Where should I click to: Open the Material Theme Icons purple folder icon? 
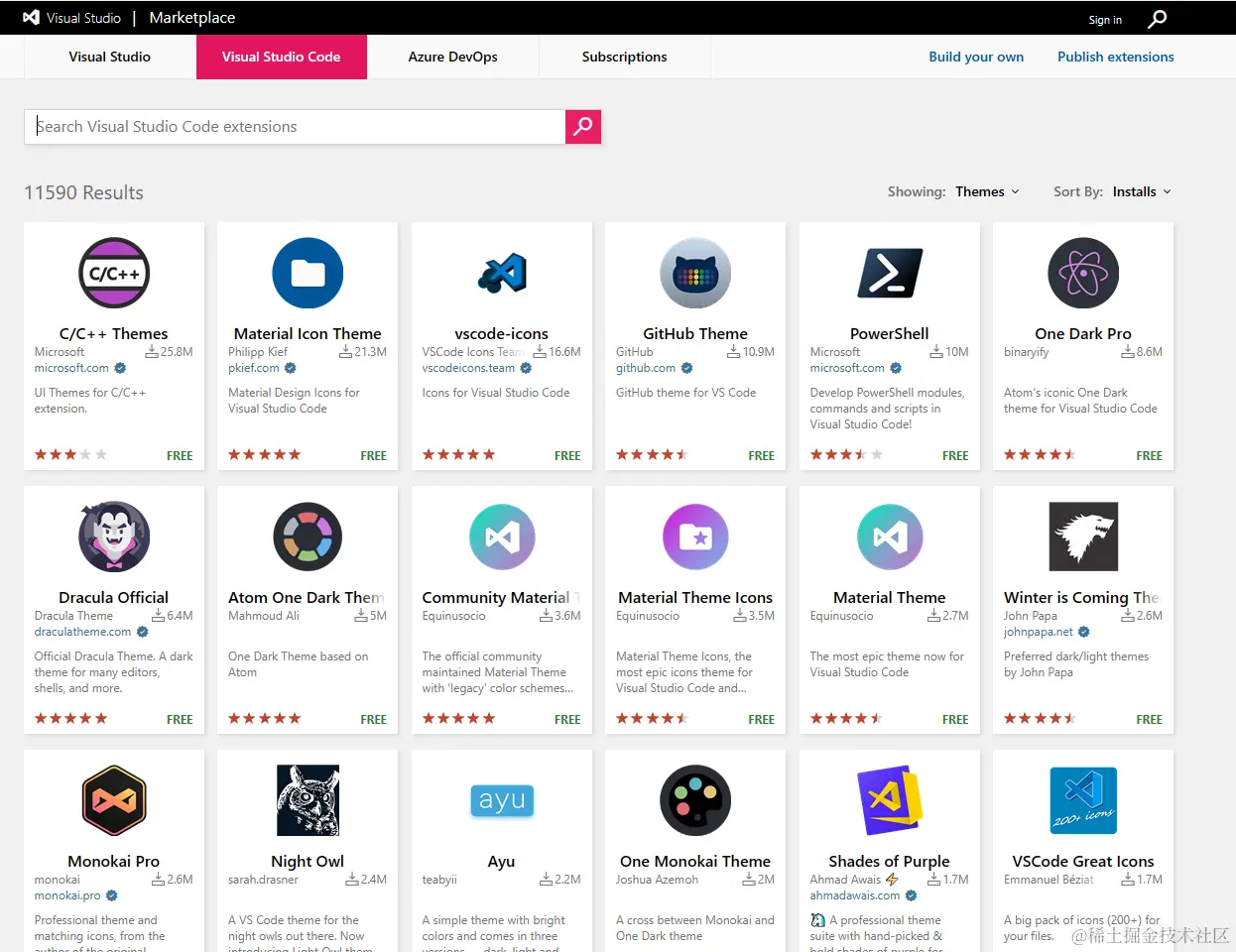tap(695, 536)
